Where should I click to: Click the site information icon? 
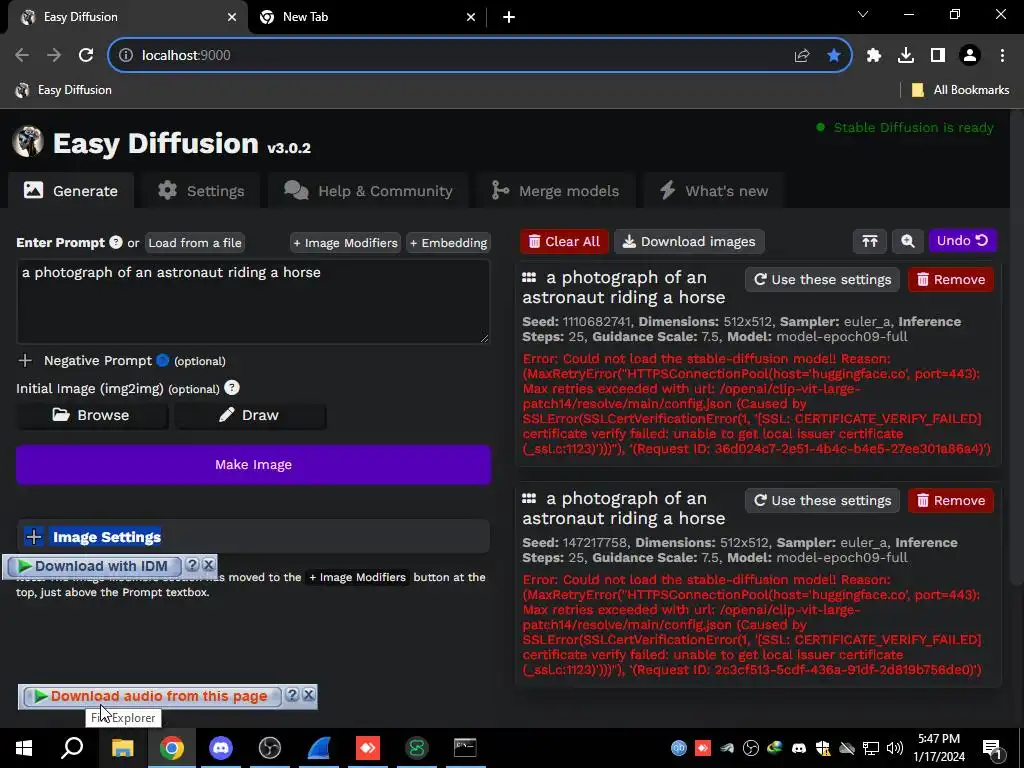[x=125, y=56]
